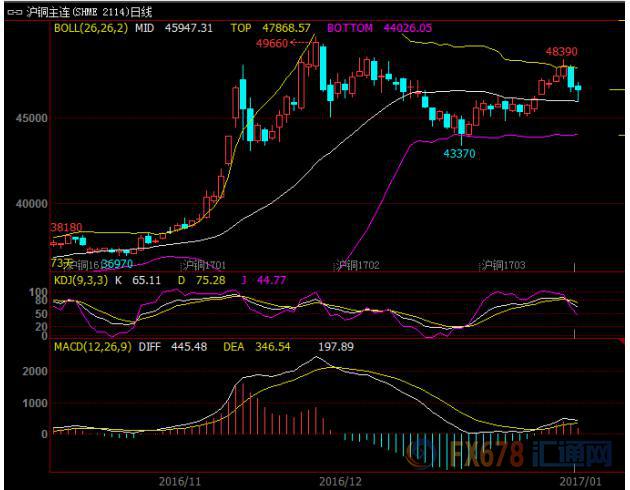Click the arrow next to the 49660 peak
The height and width of the screenshot is (490, 630).
(297, 44)
